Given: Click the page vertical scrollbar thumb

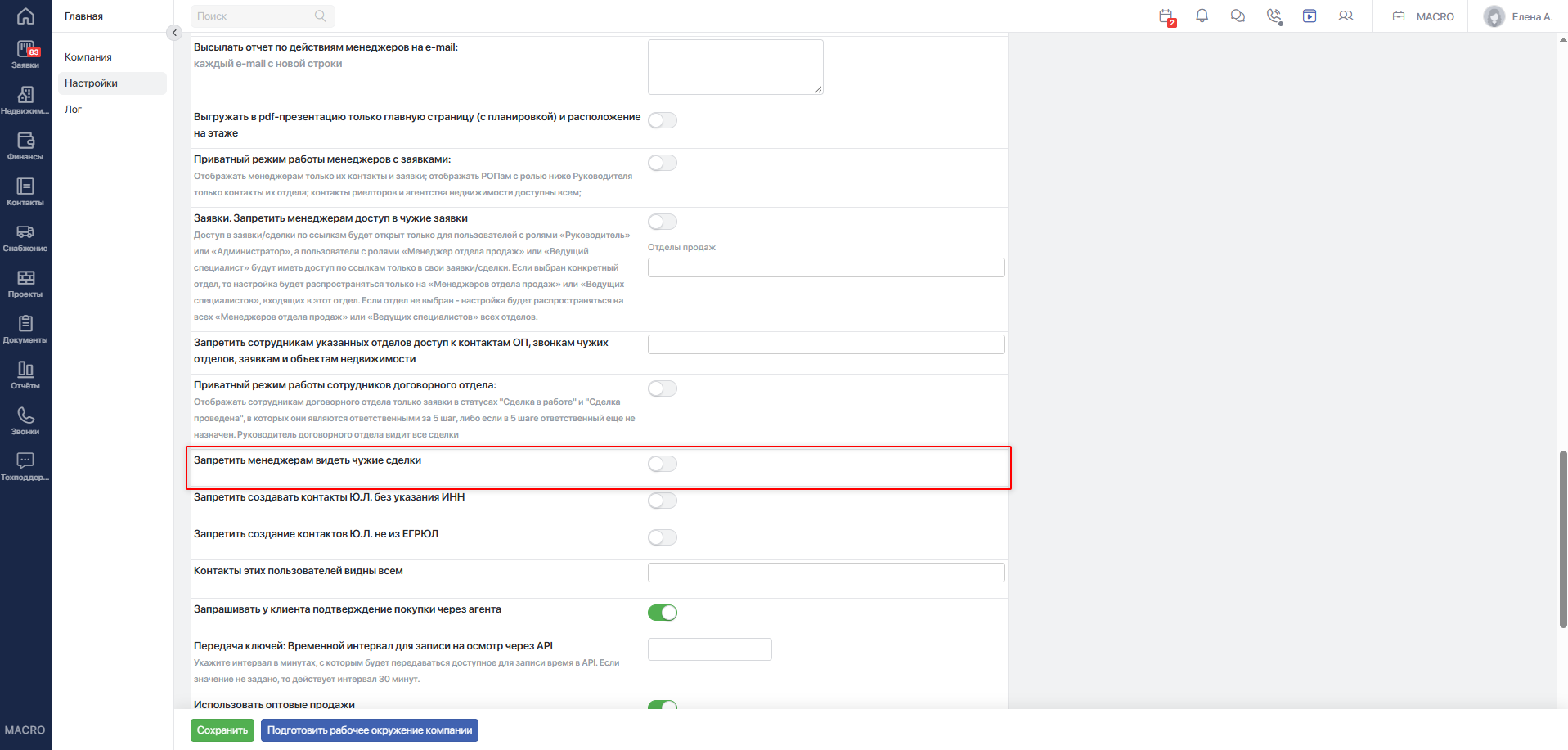Looking at the screenshot, I should [1563, 539].
